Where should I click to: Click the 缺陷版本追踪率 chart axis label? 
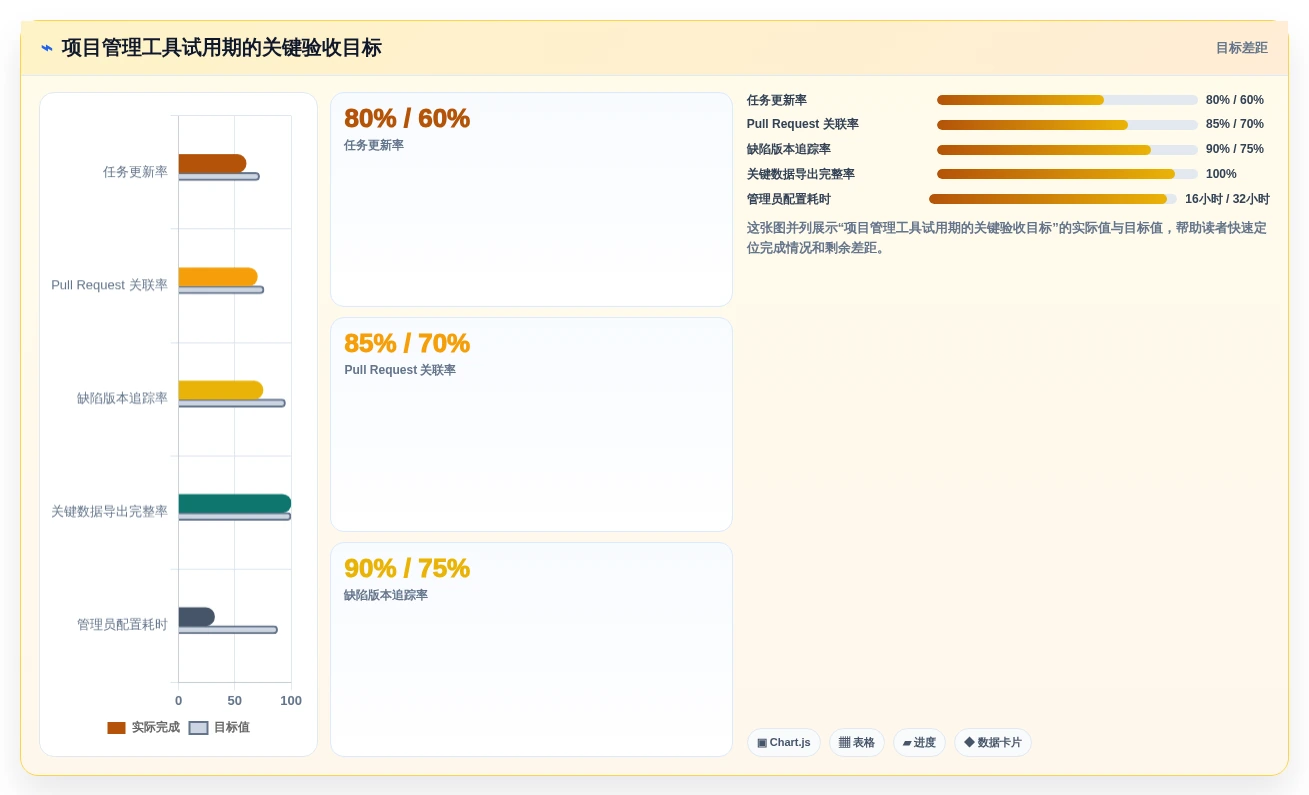coord(122,398)
